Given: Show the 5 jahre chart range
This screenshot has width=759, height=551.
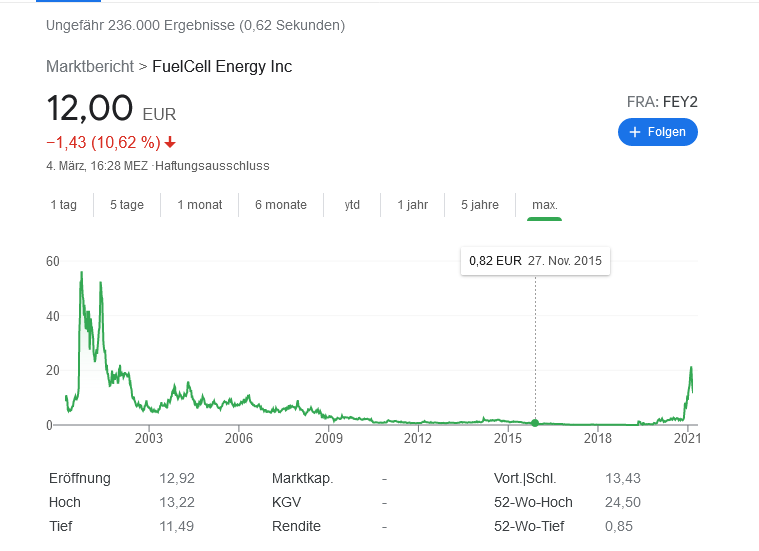Looking at the screenshot, I should click(480, 205).
